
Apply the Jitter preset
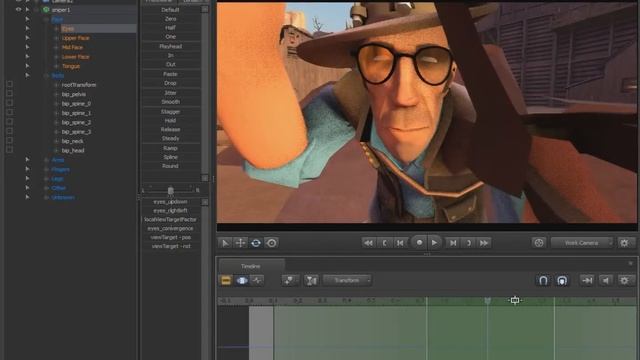(171, 93)
